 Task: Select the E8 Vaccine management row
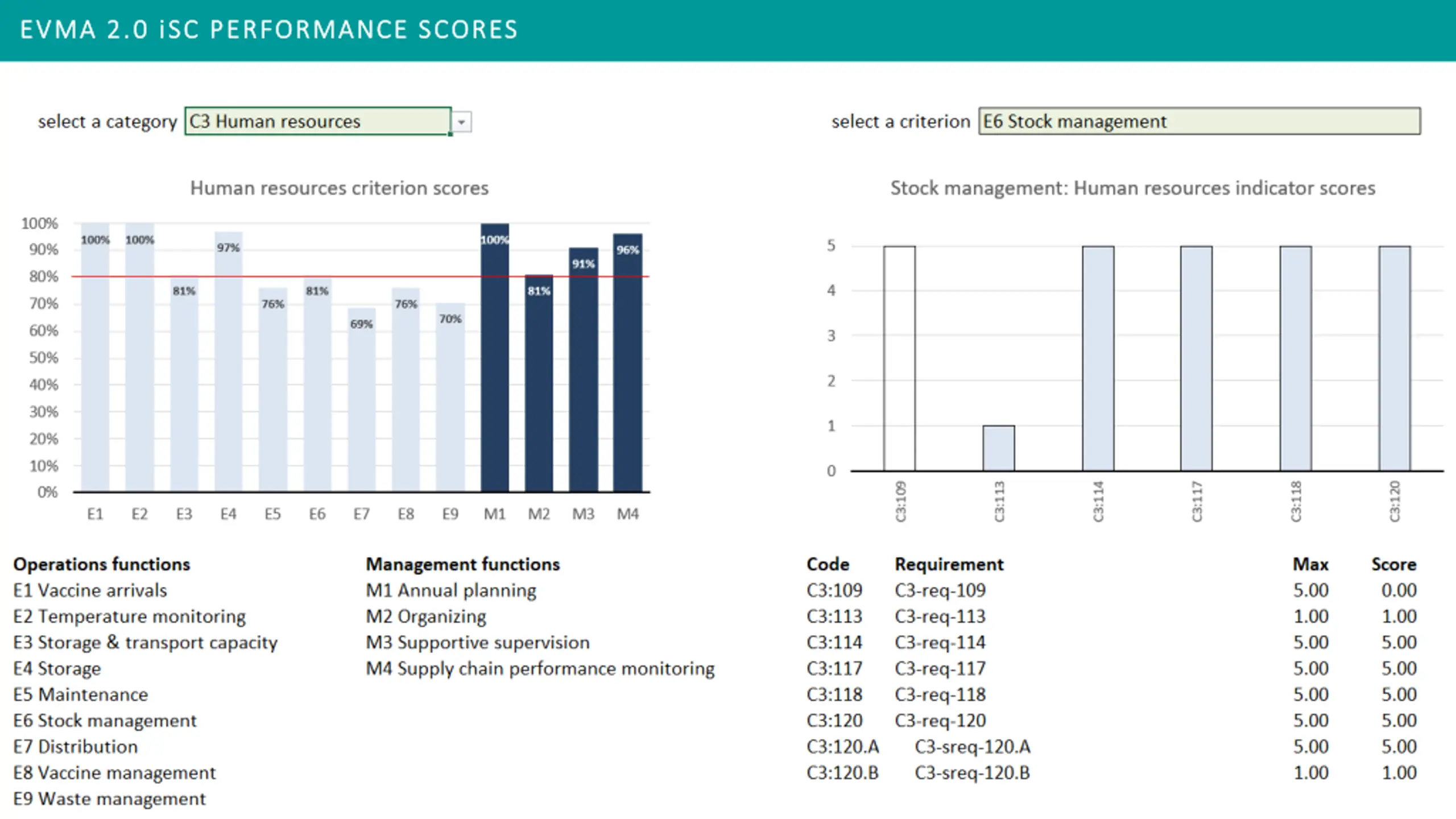115,773
